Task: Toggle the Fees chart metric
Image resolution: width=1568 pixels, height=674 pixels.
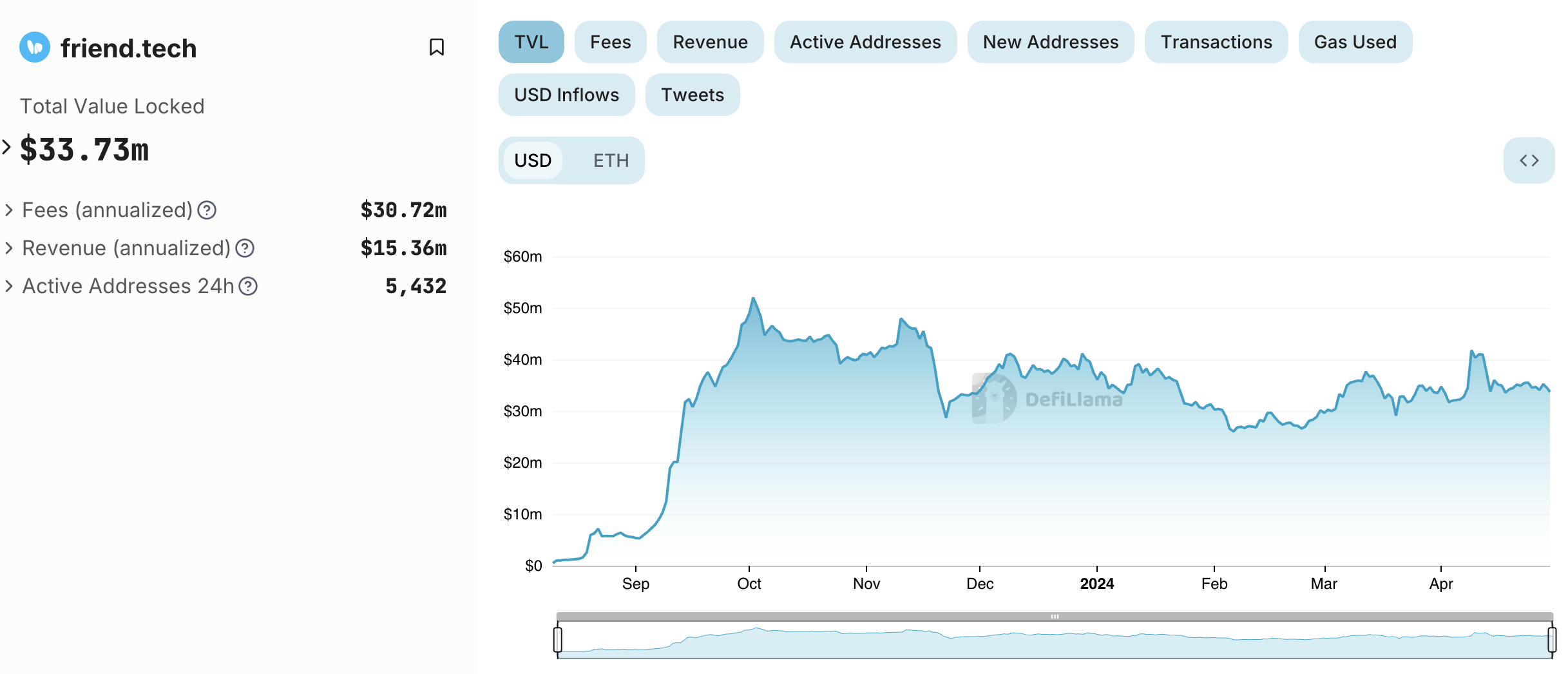Action: (611, 42)
